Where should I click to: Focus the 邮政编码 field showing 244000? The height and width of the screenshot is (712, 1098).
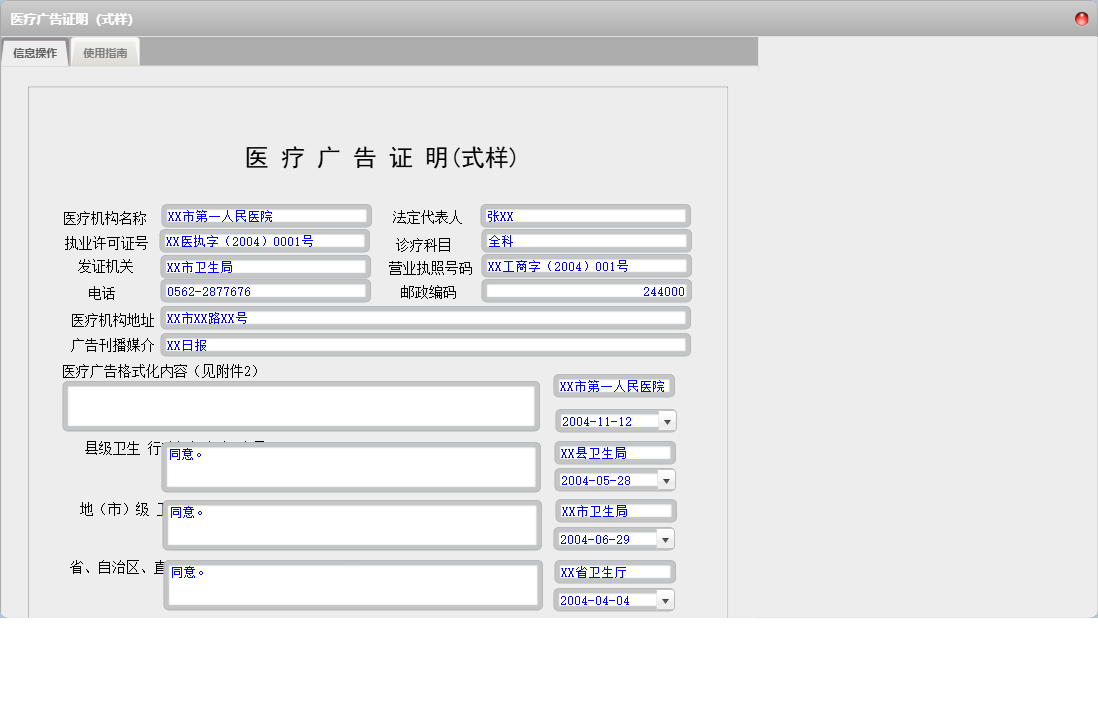(586, 291)
